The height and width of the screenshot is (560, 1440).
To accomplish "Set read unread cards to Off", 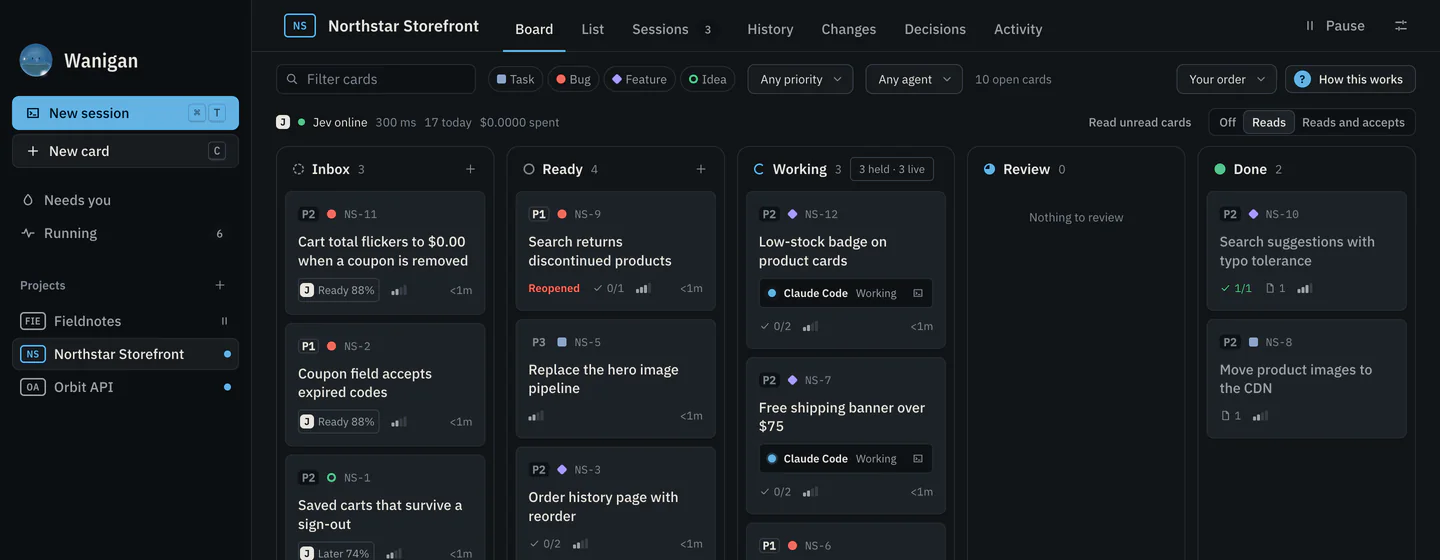I will click(x=1227, y=122).
